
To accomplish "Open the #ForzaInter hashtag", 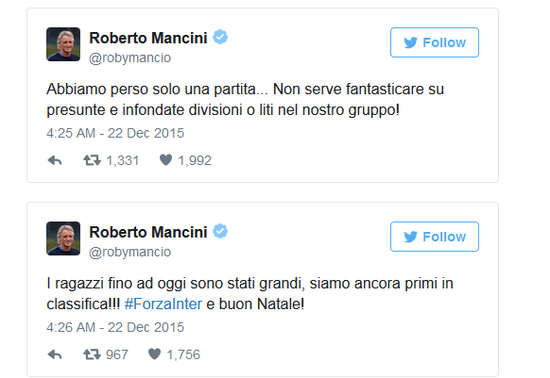I will pyautogui.click(x=163, y=304).
